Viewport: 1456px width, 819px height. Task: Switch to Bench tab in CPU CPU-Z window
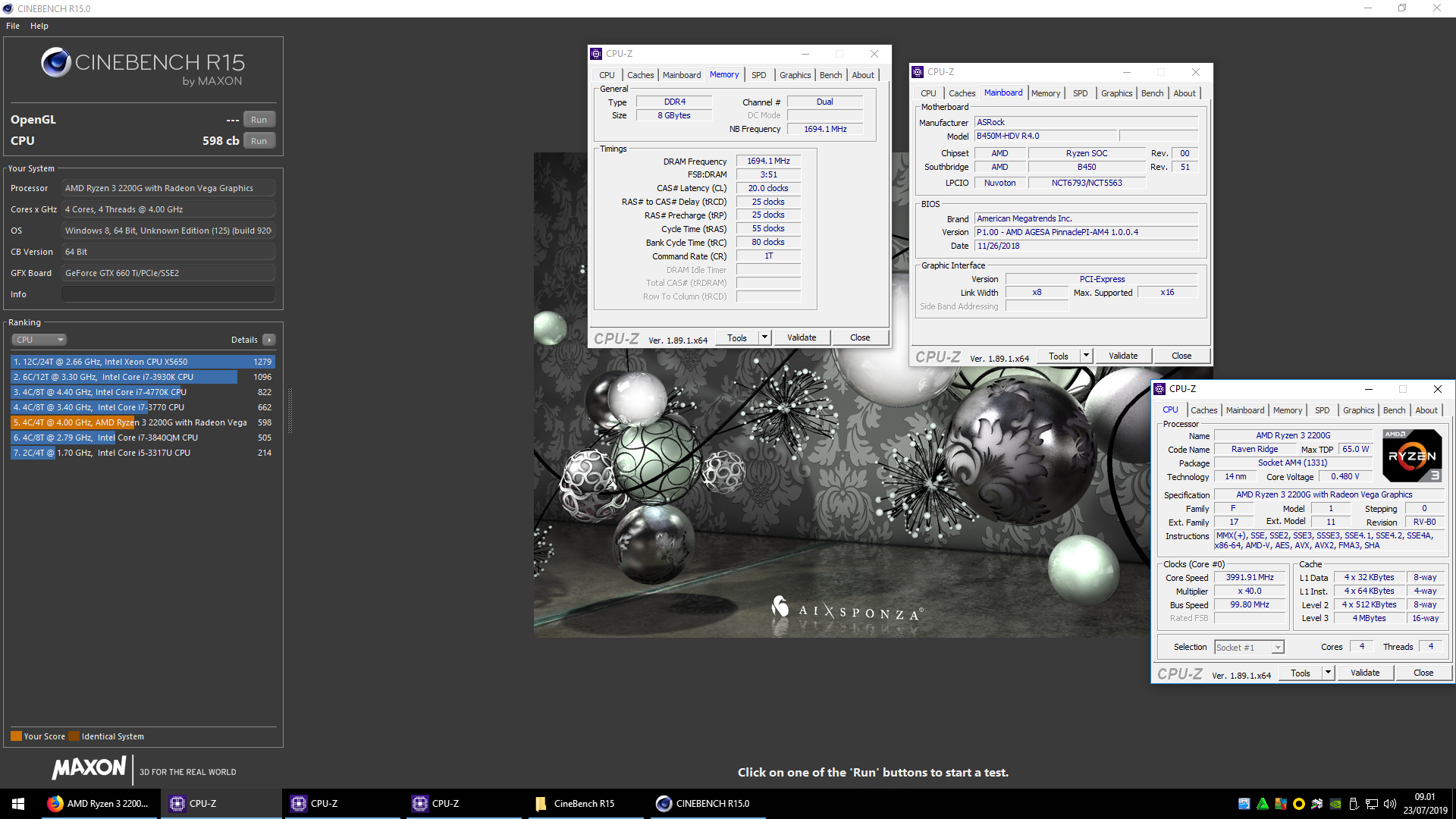pos(1394,410)
